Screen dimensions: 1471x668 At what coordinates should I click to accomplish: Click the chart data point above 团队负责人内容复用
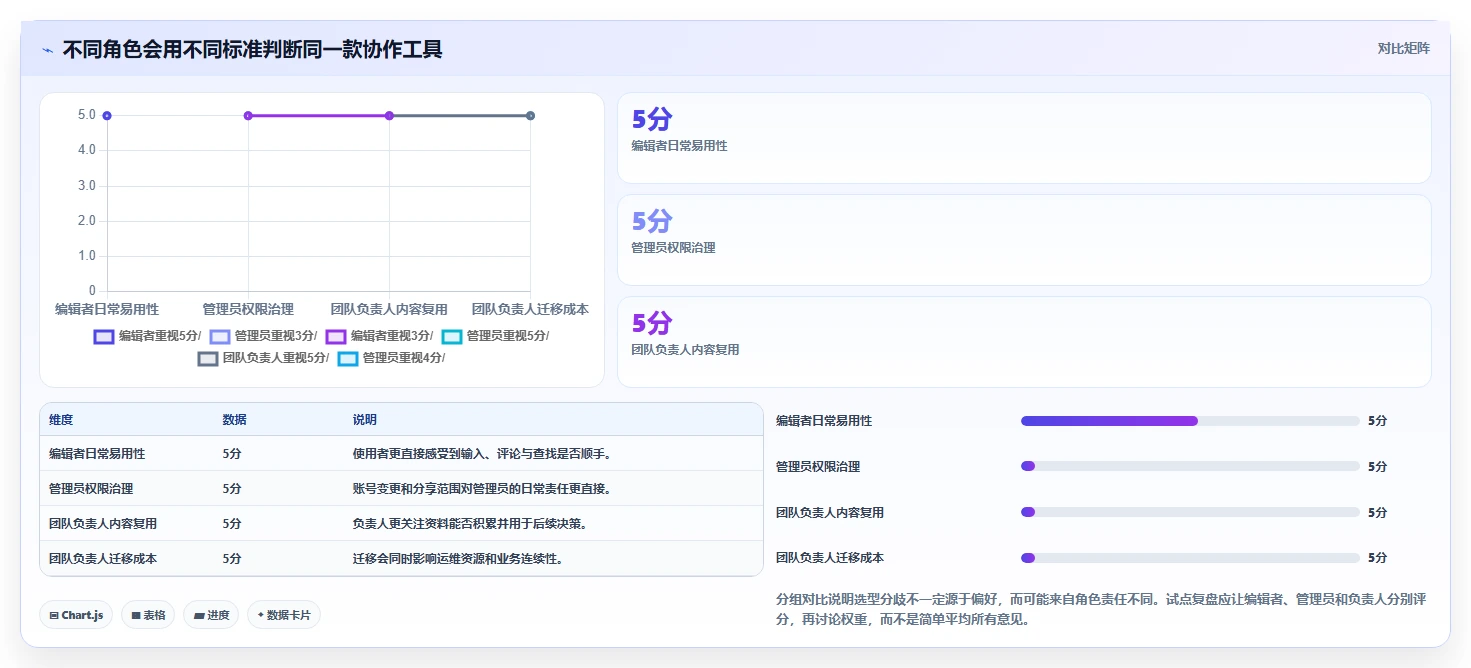tap(389, 116)
